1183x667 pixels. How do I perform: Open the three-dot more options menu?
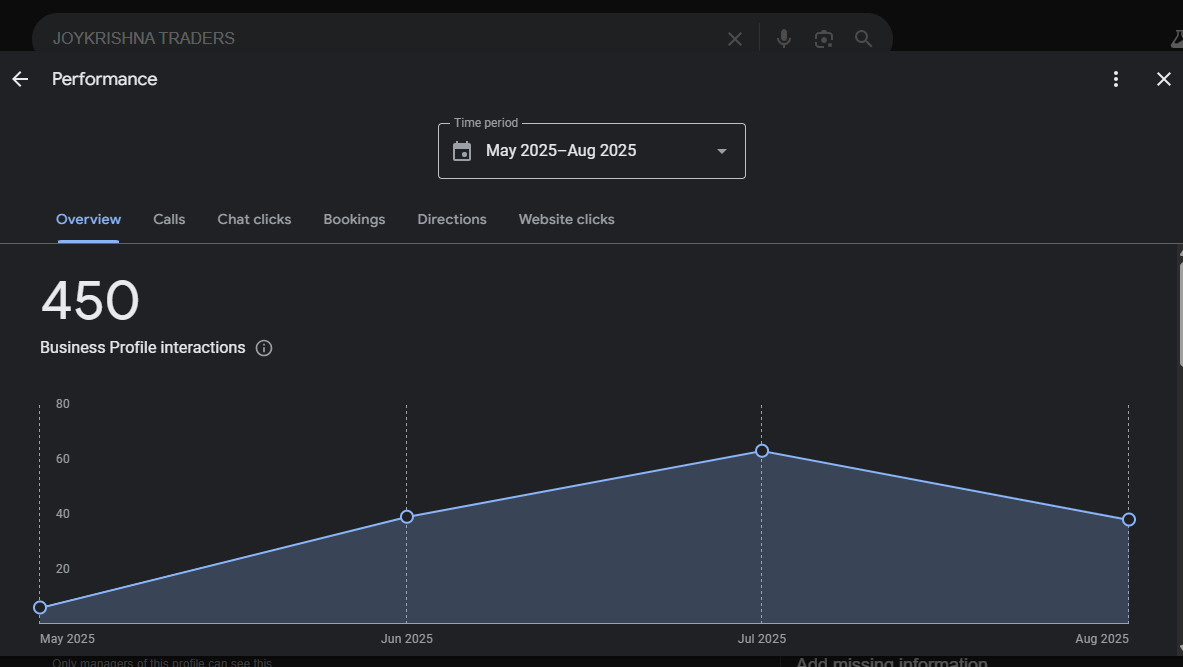click(x=1116, y=79)
